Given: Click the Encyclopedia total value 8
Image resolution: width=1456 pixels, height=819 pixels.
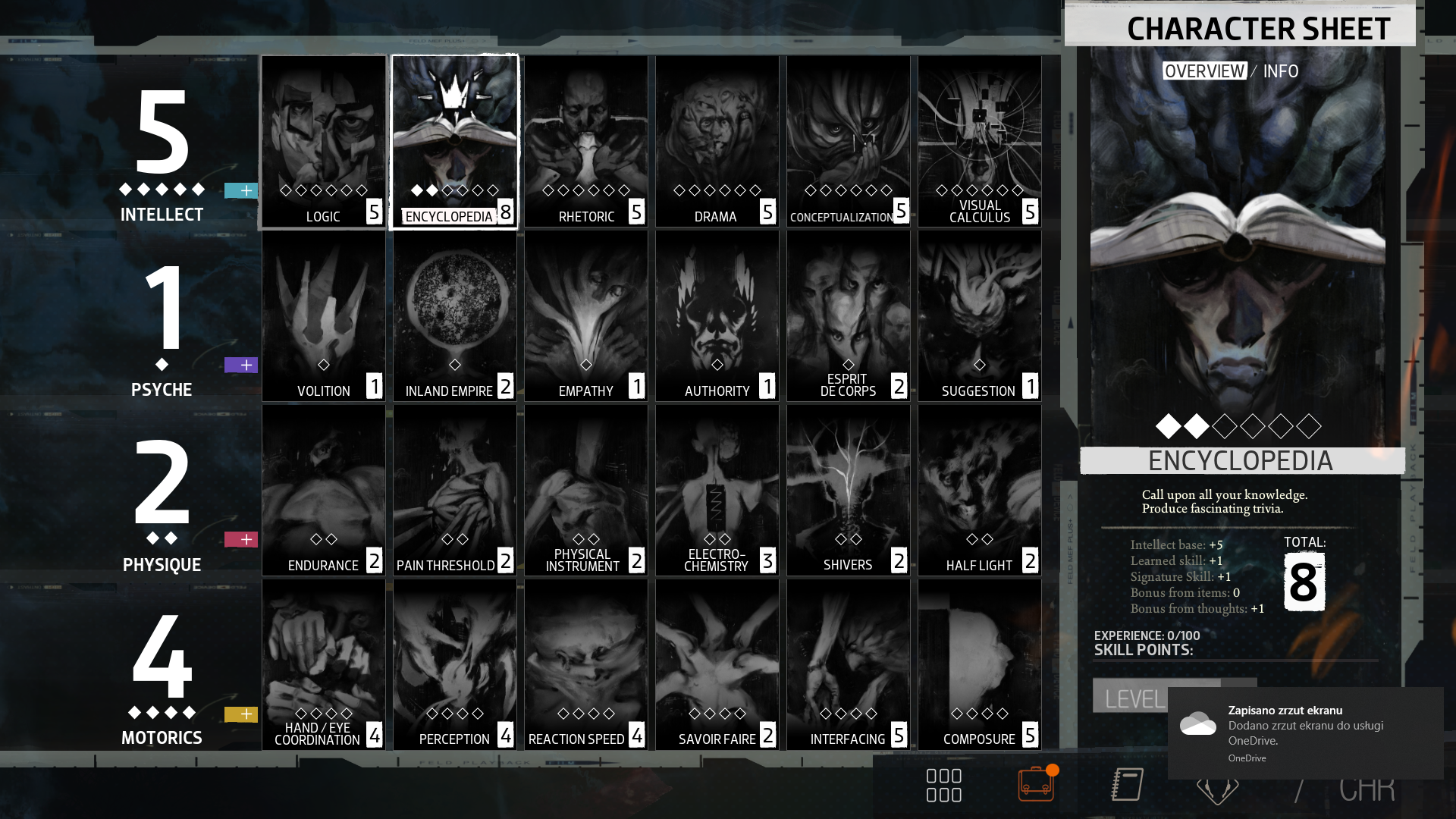Looking at the screenshot, I should click(1304, 582).
